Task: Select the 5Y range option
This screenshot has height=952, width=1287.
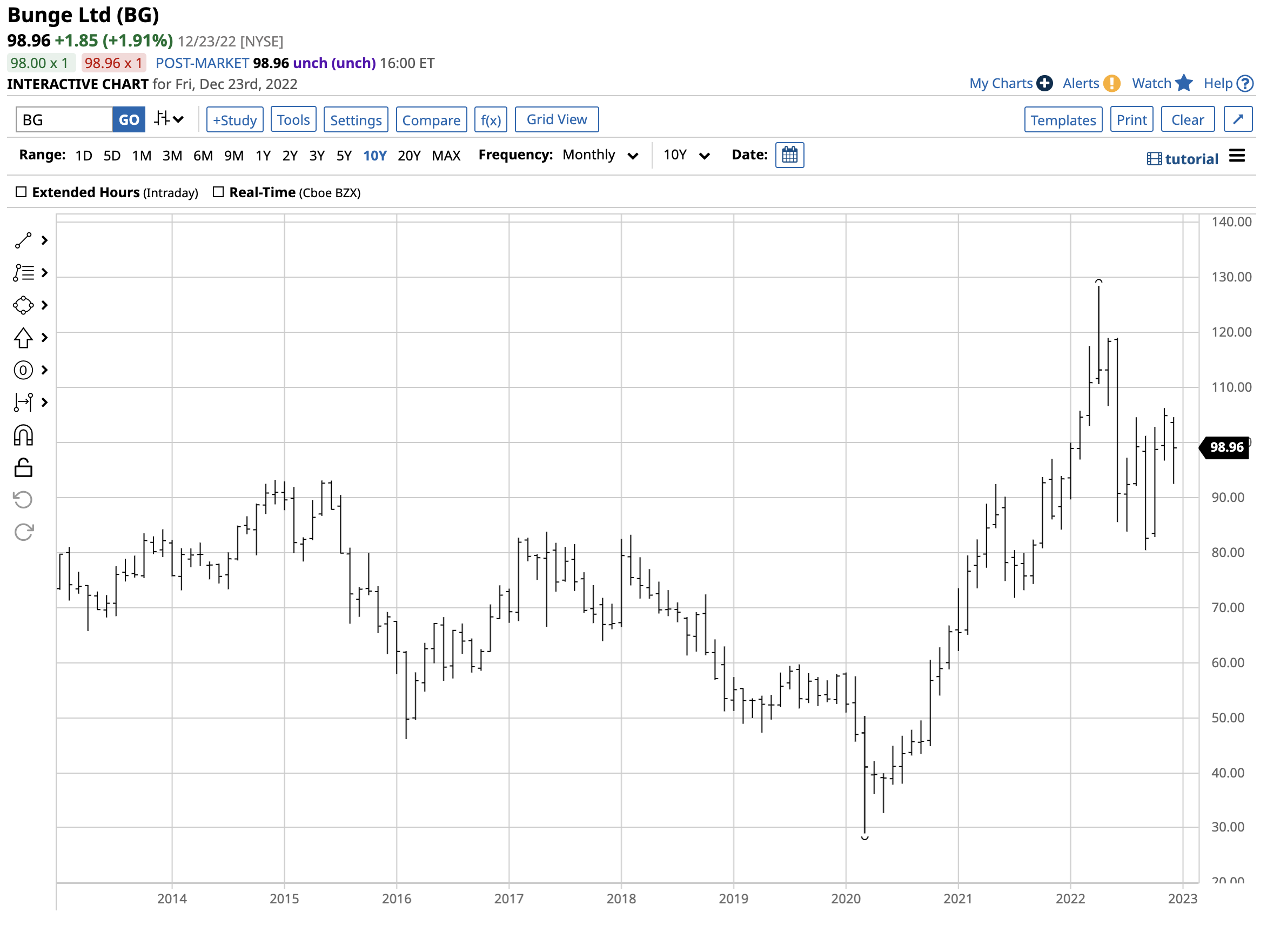Action: coord(344,156)
